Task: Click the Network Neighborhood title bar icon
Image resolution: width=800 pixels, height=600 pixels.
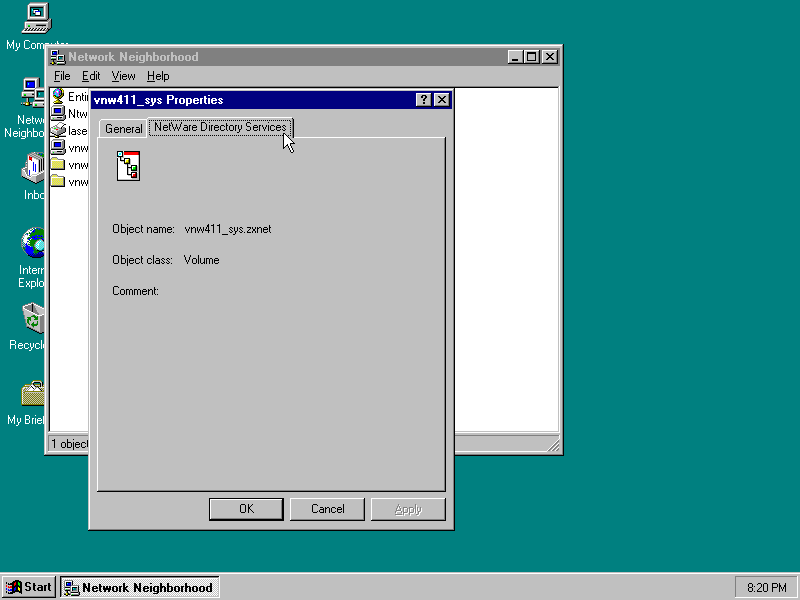Action: 58,57
